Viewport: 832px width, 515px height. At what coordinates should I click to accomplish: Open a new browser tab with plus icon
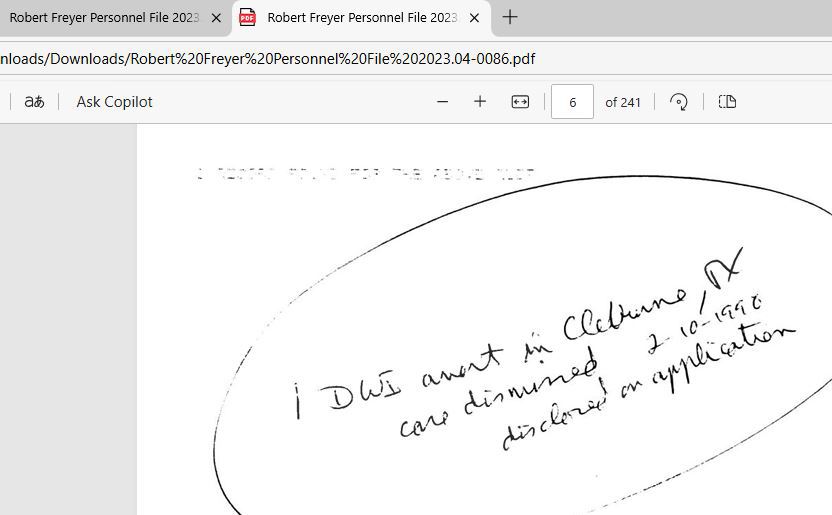tap(510, 17)
